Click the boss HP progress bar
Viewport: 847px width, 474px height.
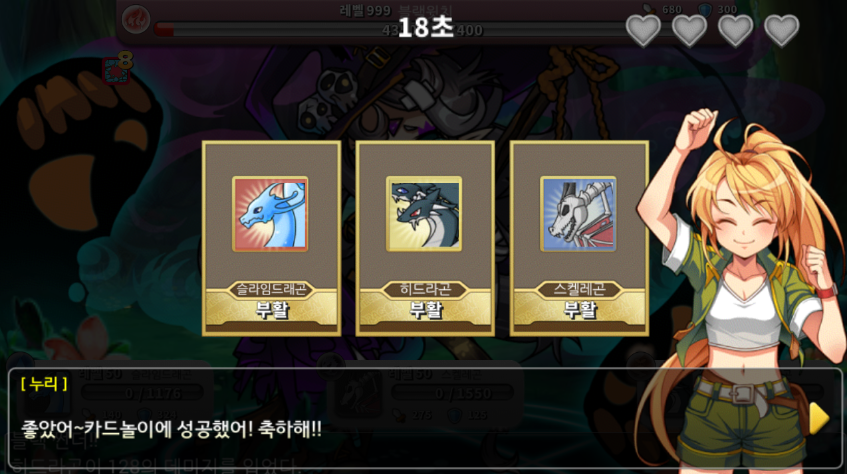coord(389,30)
